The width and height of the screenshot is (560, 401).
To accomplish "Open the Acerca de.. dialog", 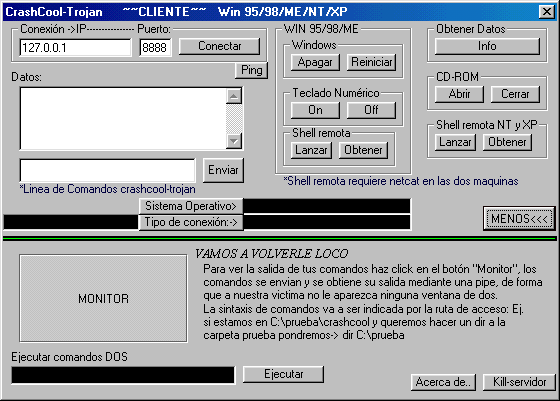I will point(443,382).
